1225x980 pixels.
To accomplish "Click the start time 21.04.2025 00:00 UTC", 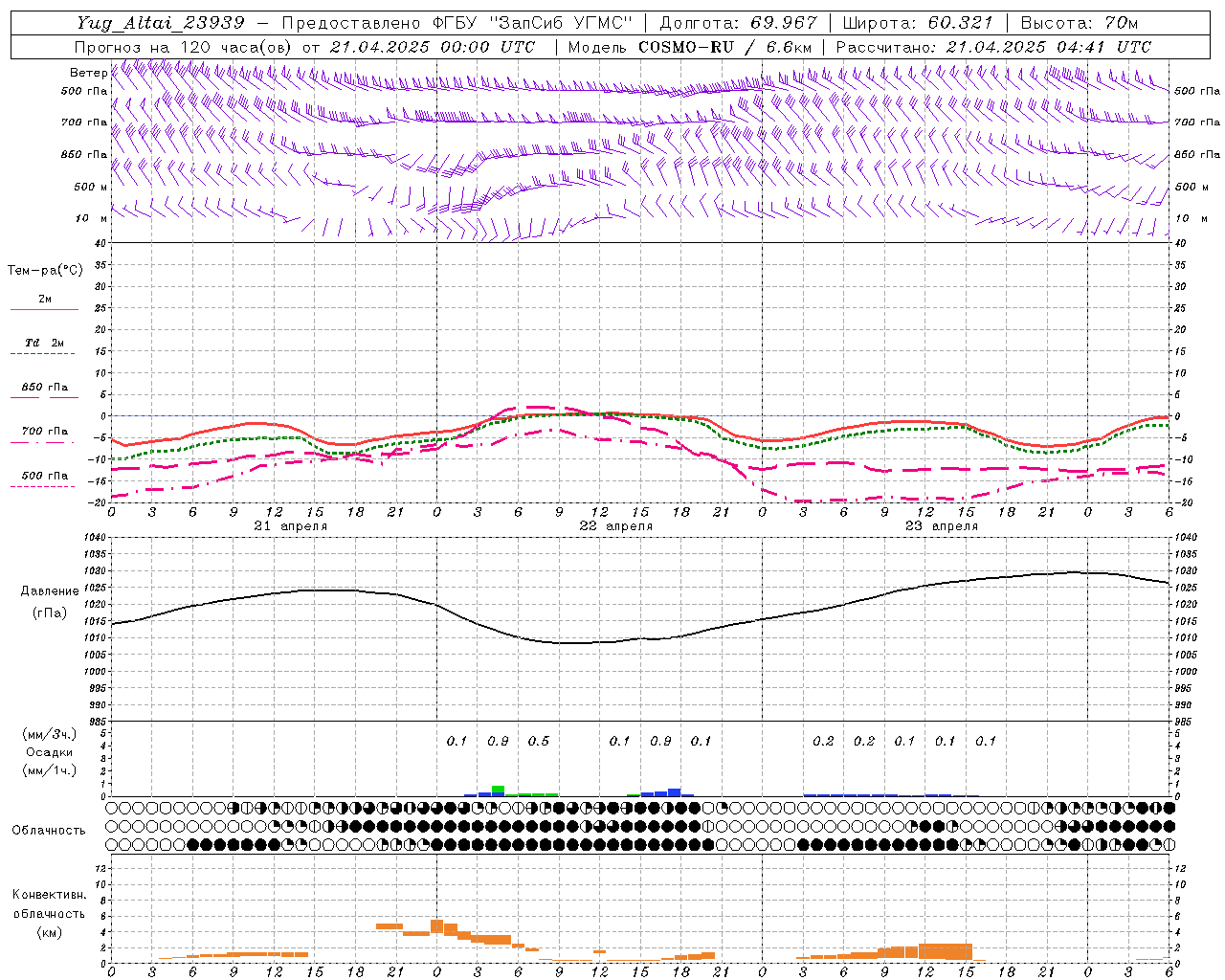I will click(433, 47).
